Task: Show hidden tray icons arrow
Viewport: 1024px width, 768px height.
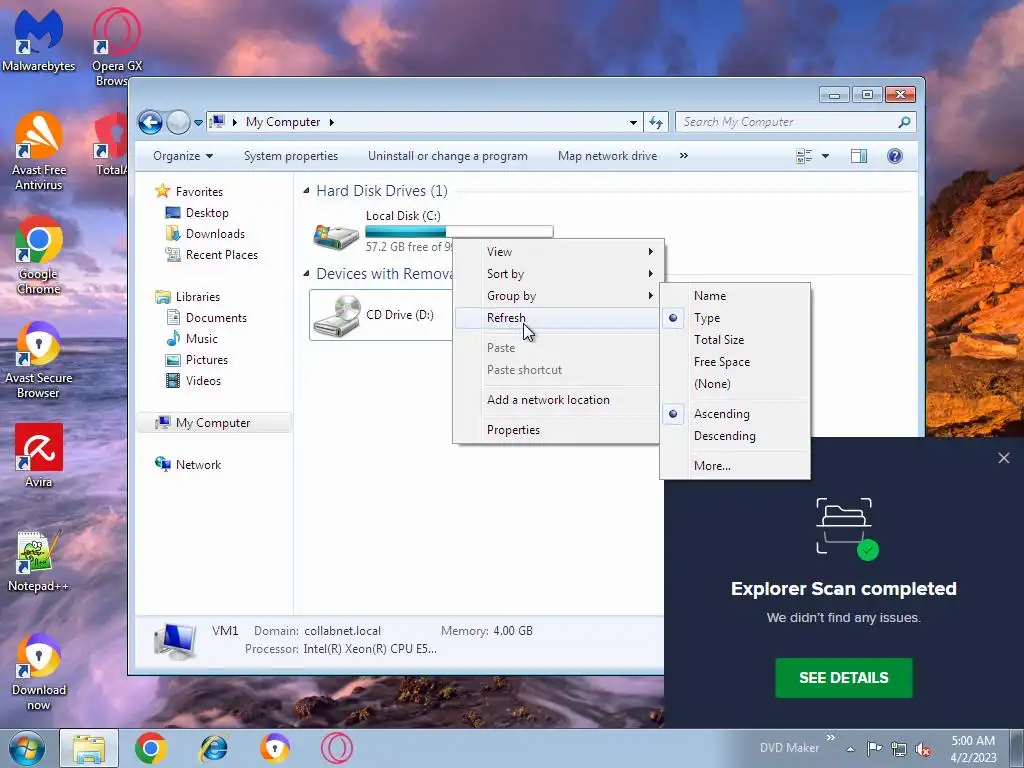Action: click(850, 749)
